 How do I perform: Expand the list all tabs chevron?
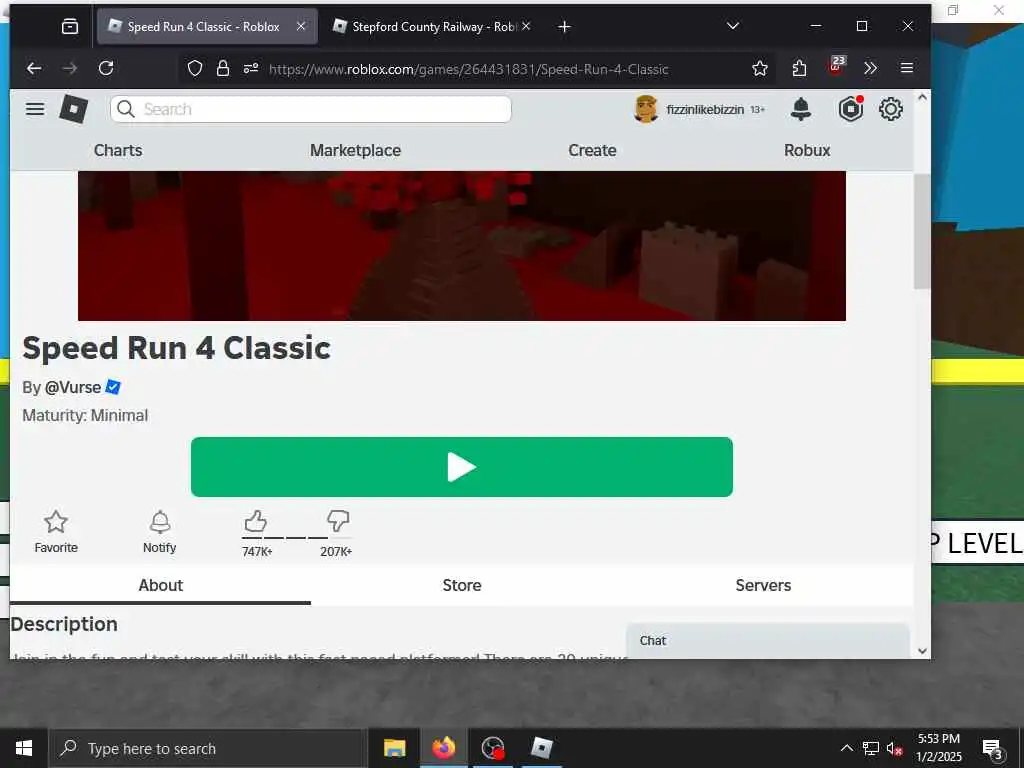point(733,26)
